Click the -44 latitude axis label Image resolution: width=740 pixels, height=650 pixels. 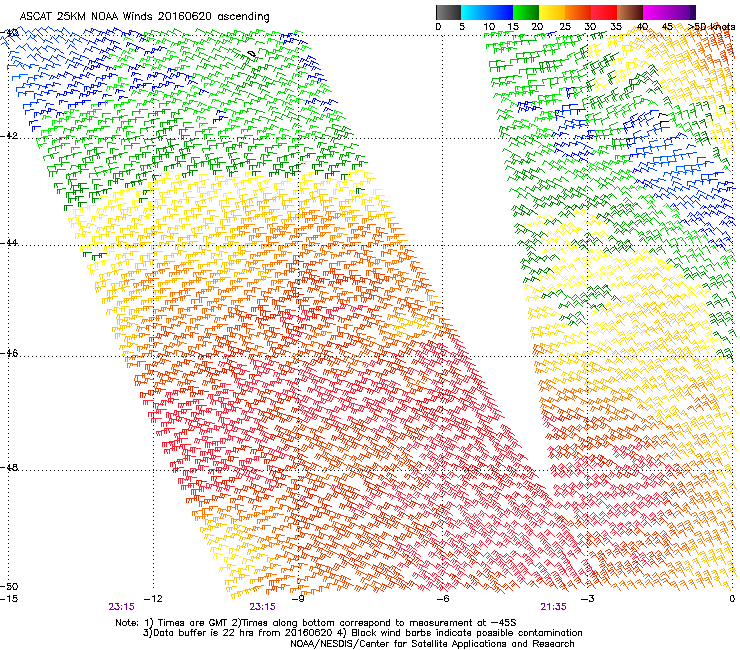10,243
